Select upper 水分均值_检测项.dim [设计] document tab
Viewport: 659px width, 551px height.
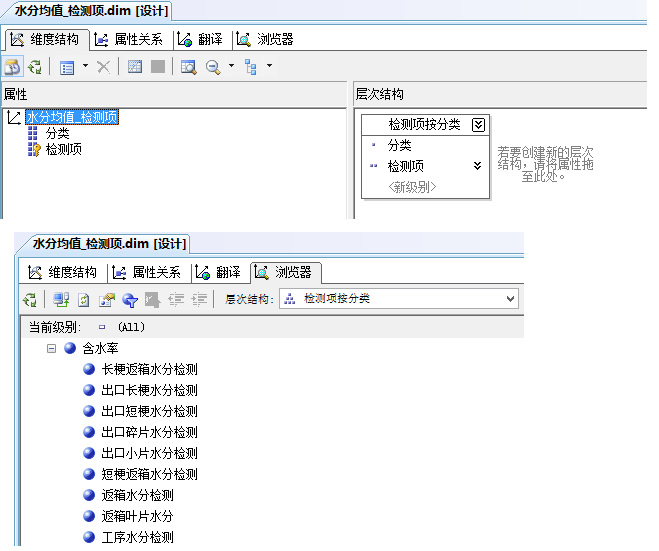coord(91,11)
